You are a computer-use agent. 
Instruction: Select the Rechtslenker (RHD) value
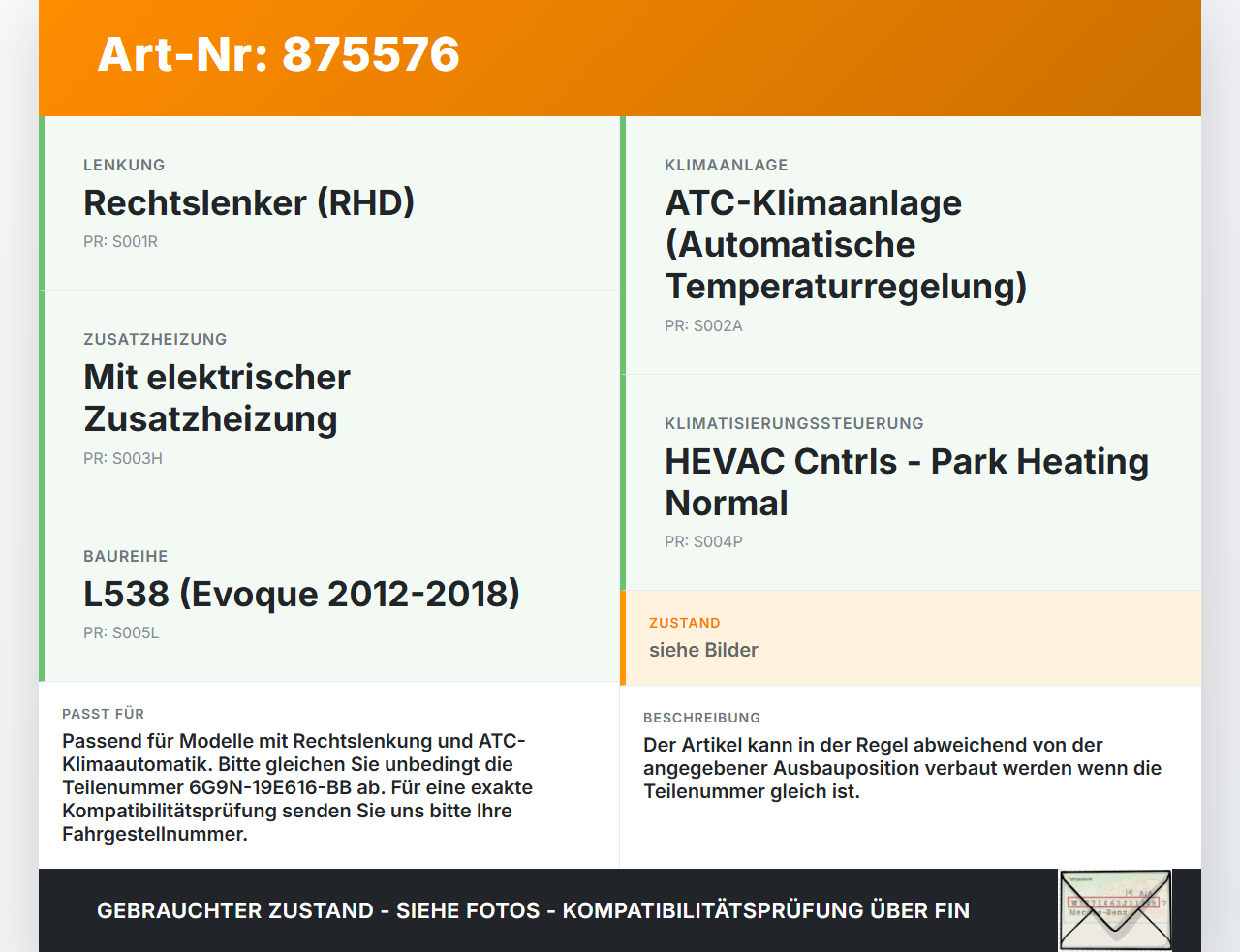coord(249,202)
